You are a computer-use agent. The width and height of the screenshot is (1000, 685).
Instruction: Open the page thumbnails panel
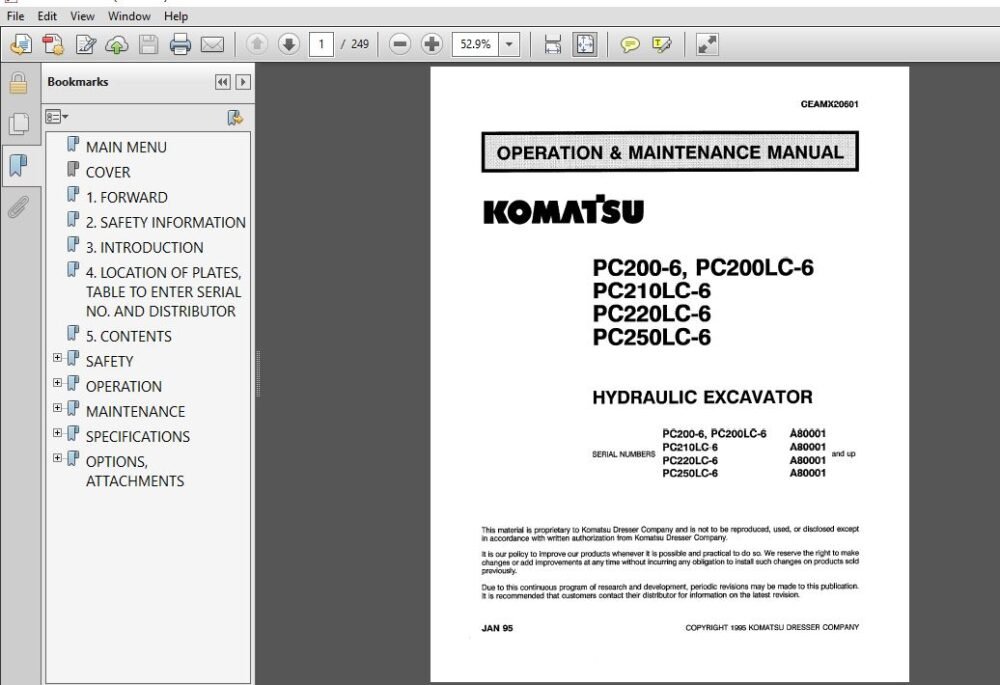pyautogui.click(x=18, y=123)
